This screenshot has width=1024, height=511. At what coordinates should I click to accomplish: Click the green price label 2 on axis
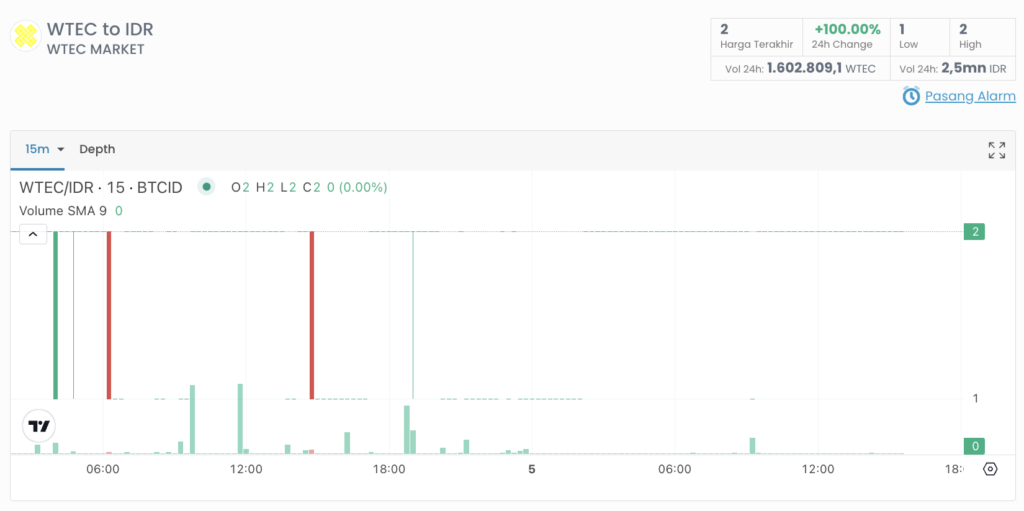974,232
